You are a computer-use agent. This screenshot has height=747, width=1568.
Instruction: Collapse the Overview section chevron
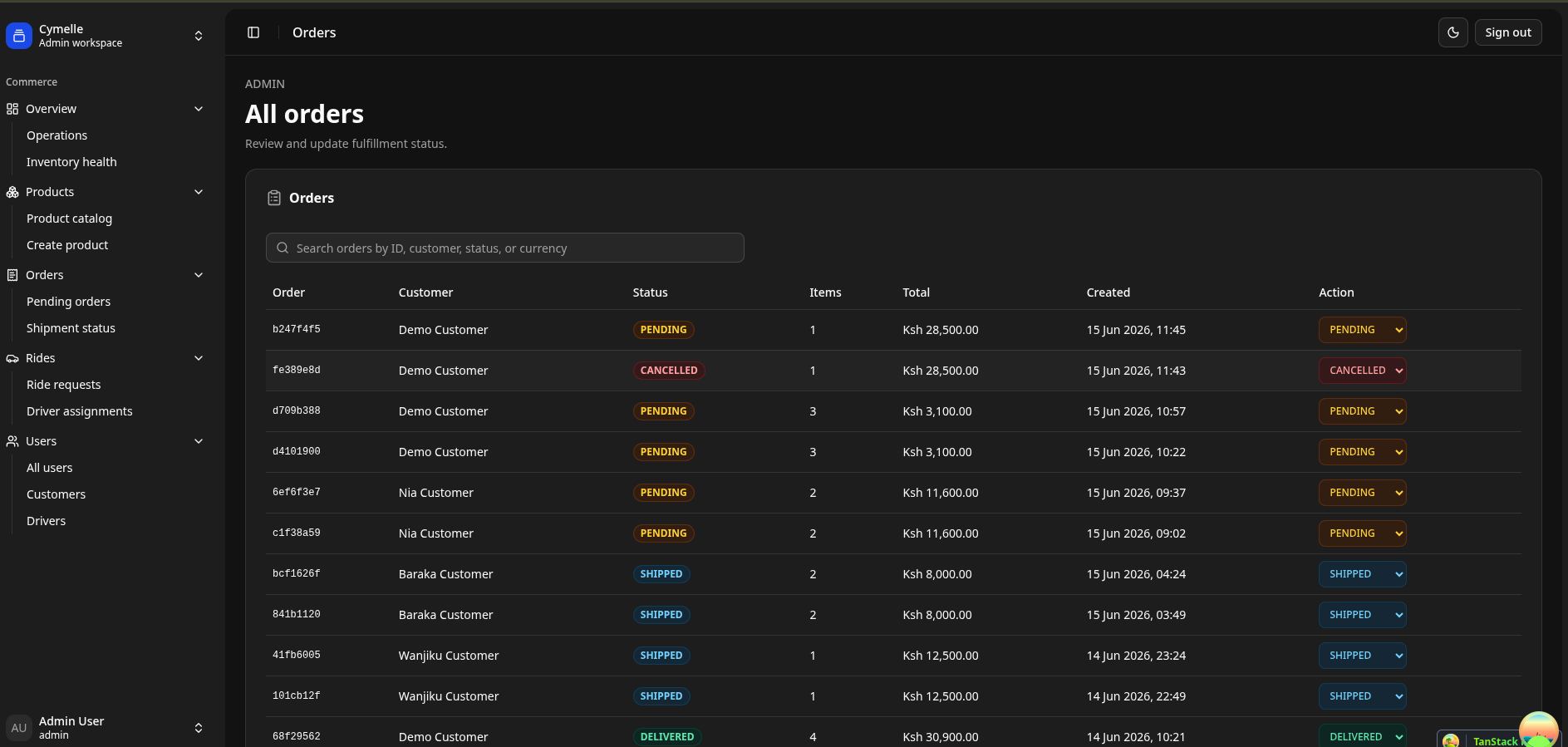(x=199, y=109)
